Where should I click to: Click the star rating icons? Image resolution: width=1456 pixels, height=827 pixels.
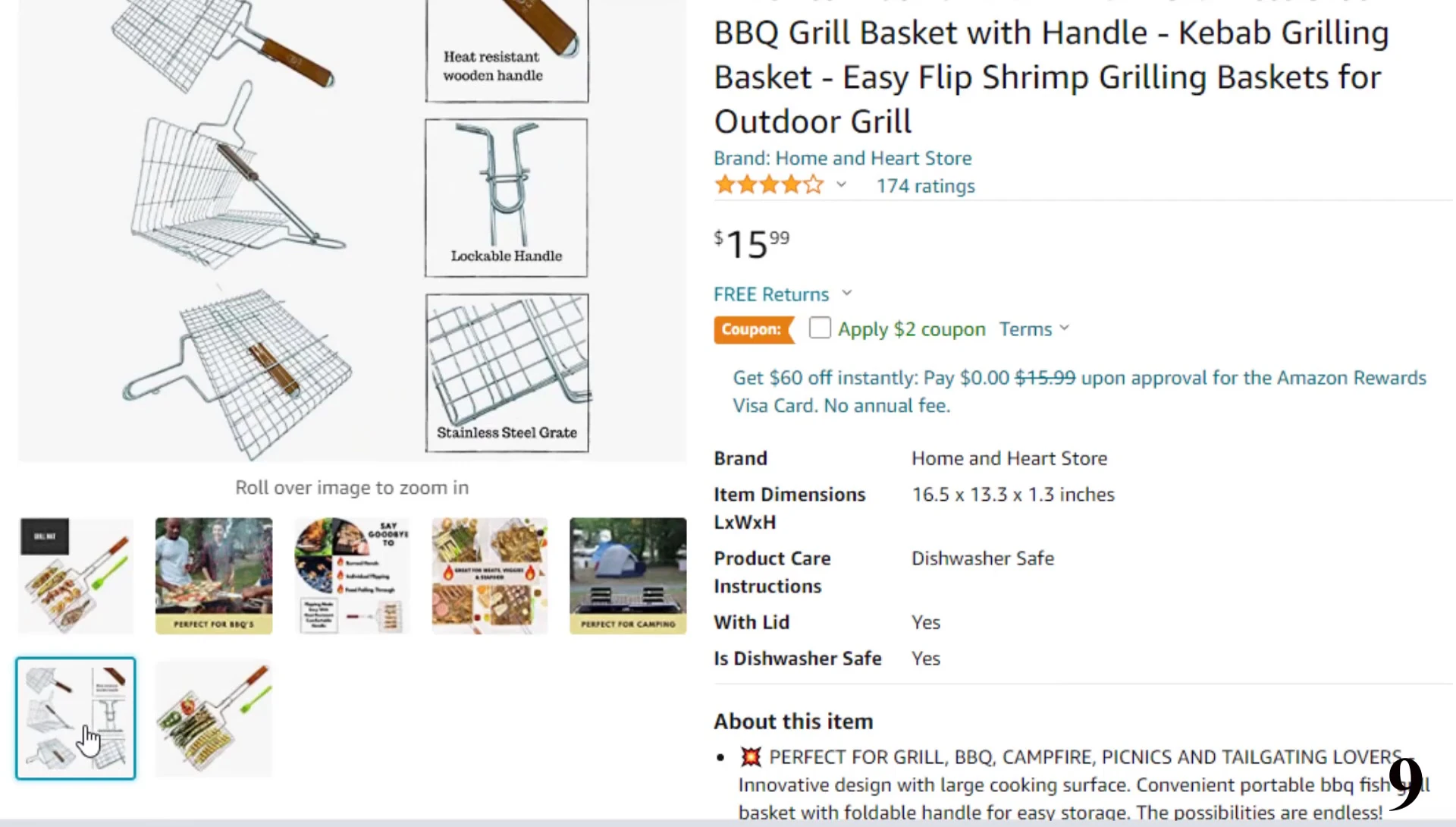pyautogui.click(x=769, y=184)
